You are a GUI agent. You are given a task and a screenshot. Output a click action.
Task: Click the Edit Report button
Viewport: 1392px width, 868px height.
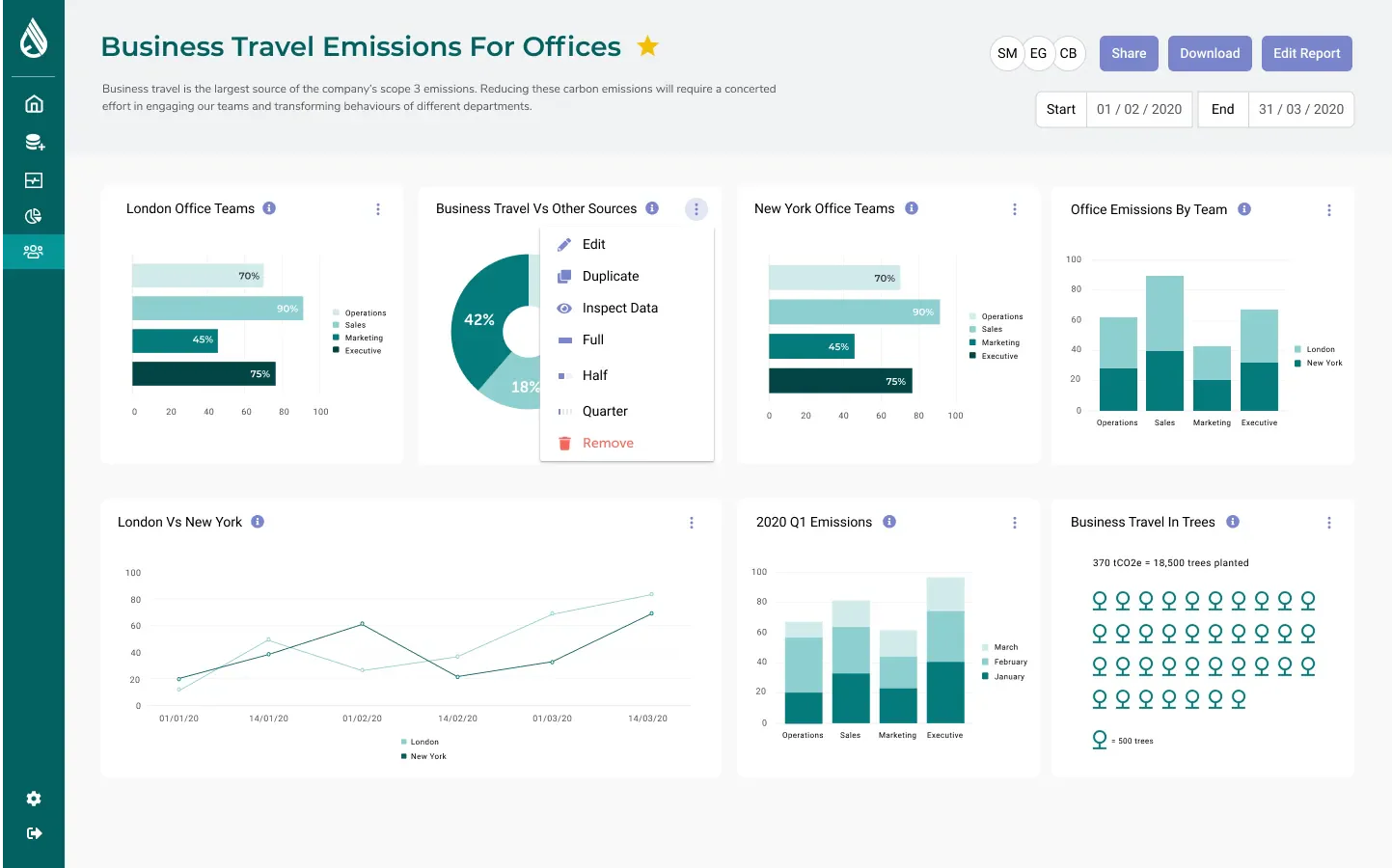[1306, 53]
